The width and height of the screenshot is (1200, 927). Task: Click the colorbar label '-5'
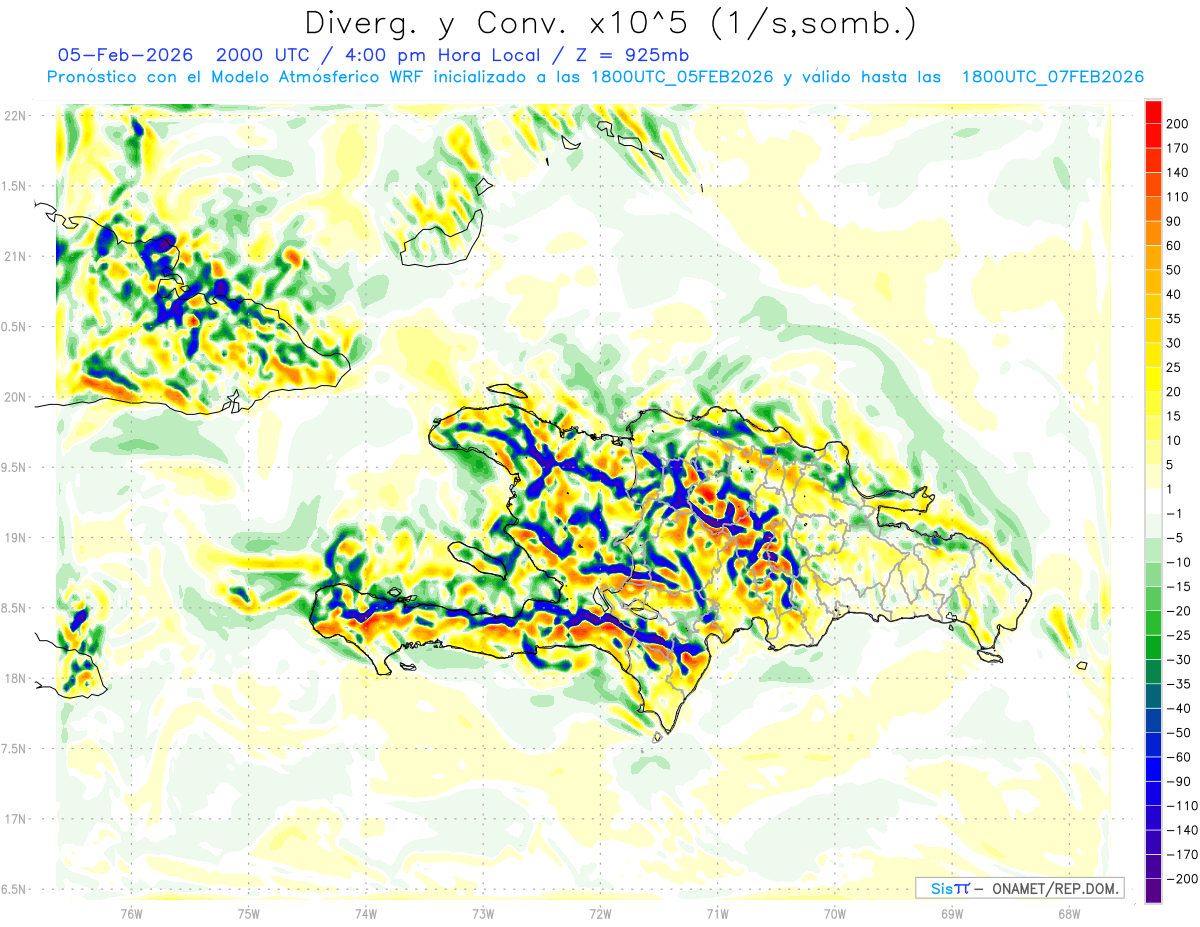(x=1174, y=538)
